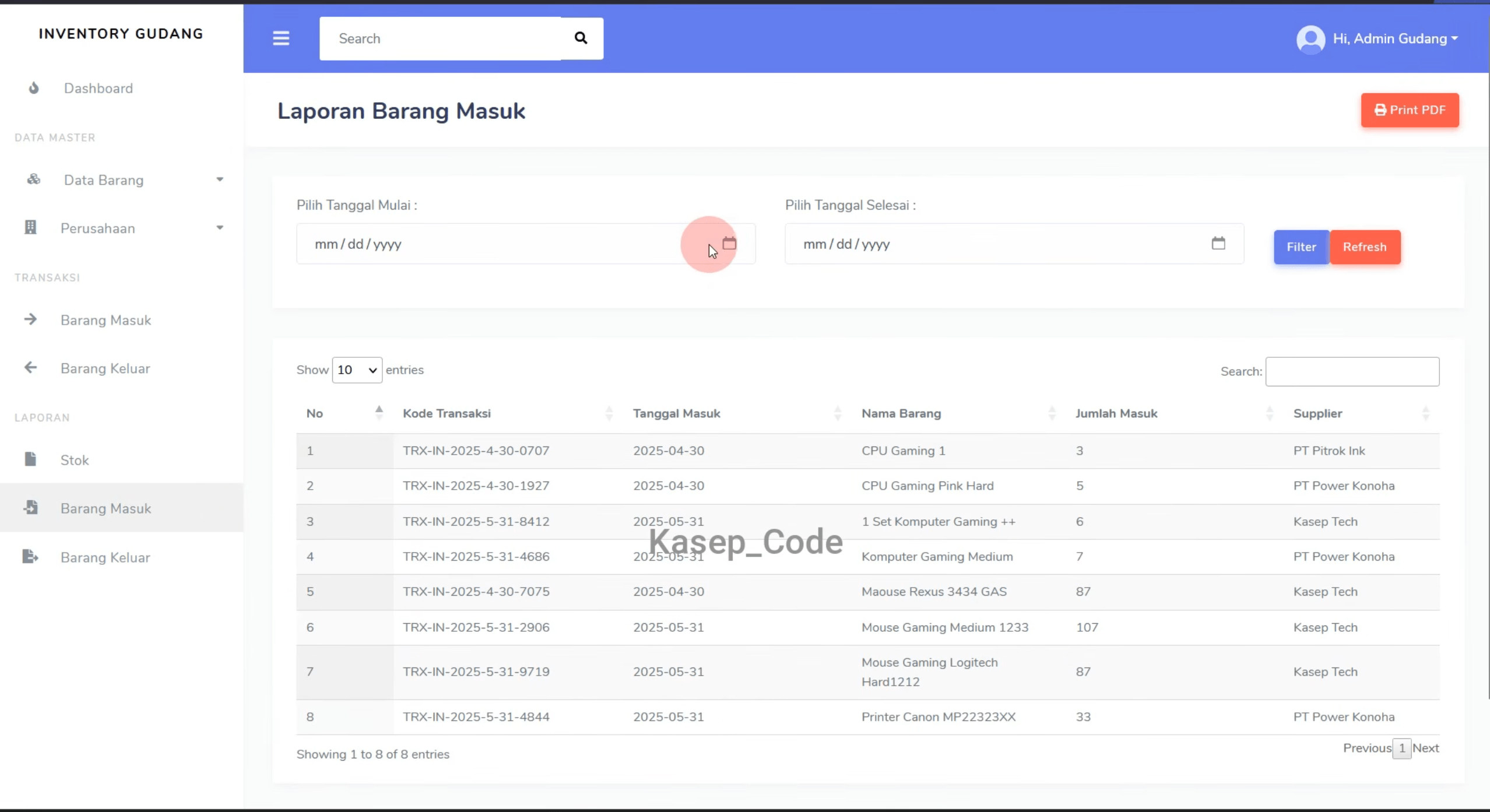Click the Tanggal Mulai date field
The width and height of the screenshot is (1490, 812).
pyautogui.click(x=526, y=244)
